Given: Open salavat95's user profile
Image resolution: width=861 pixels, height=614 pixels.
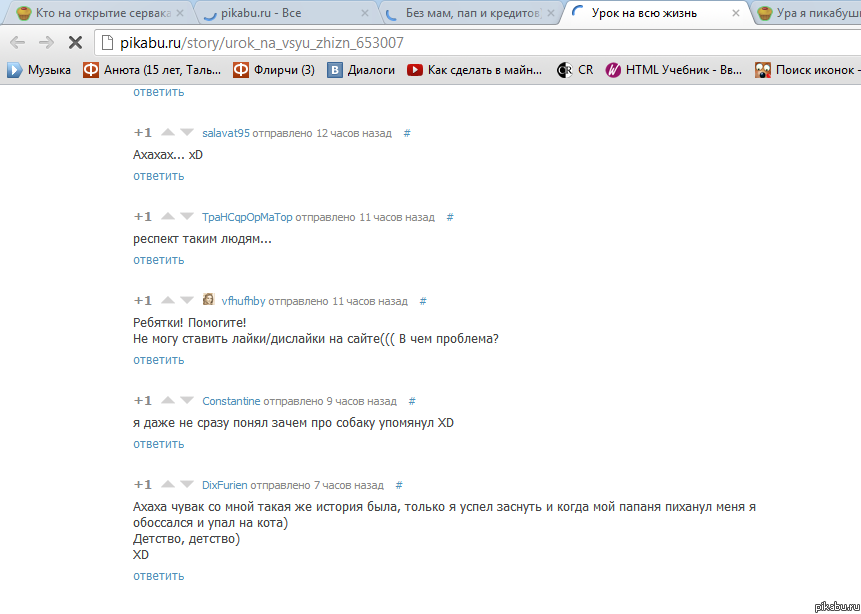Looking at the screenshot, I should [x=226, y=133].
